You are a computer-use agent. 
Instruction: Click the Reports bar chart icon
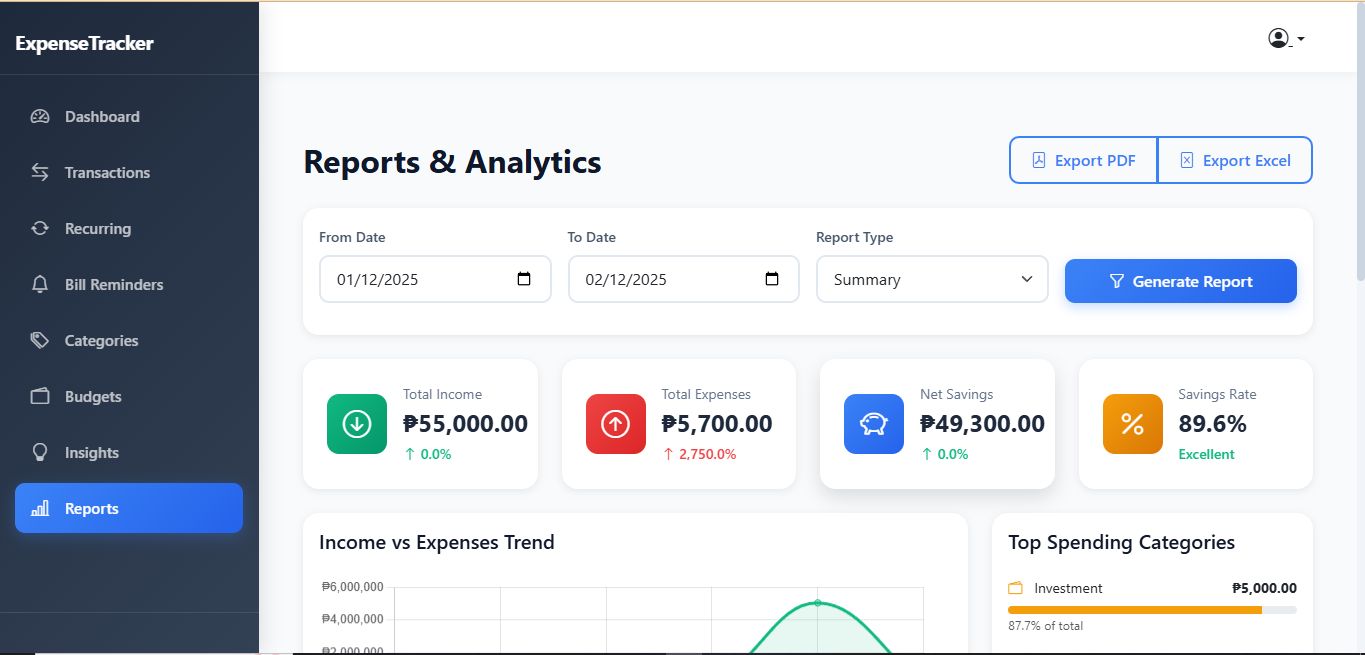(x=40, y=508)
